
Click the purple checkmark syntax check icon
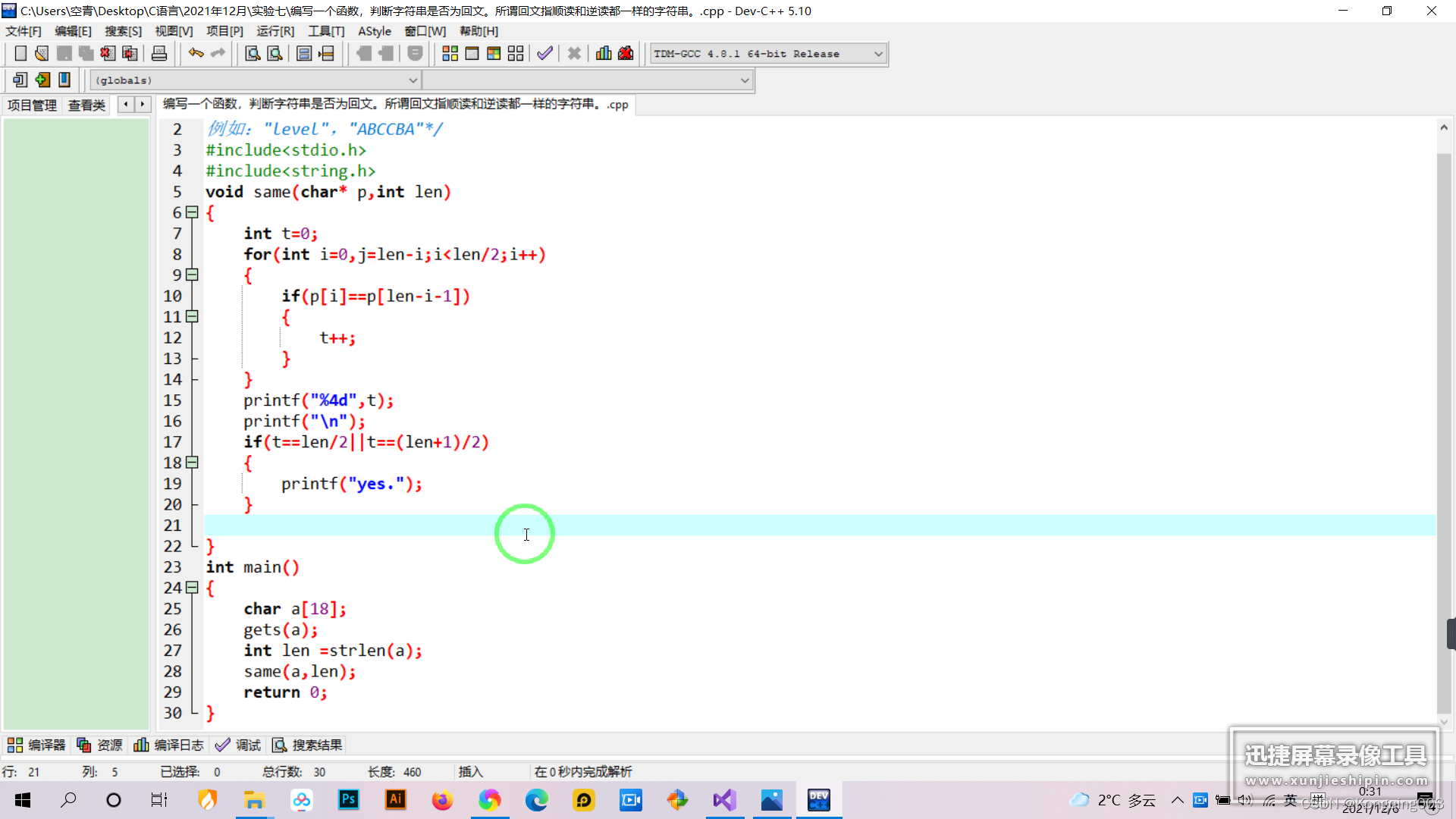click(544, 54)
